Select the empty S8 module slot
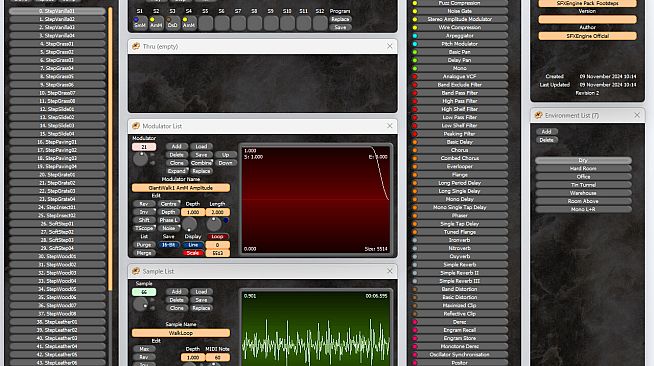This screenshot has width=654, height=366. click(254, 23)
